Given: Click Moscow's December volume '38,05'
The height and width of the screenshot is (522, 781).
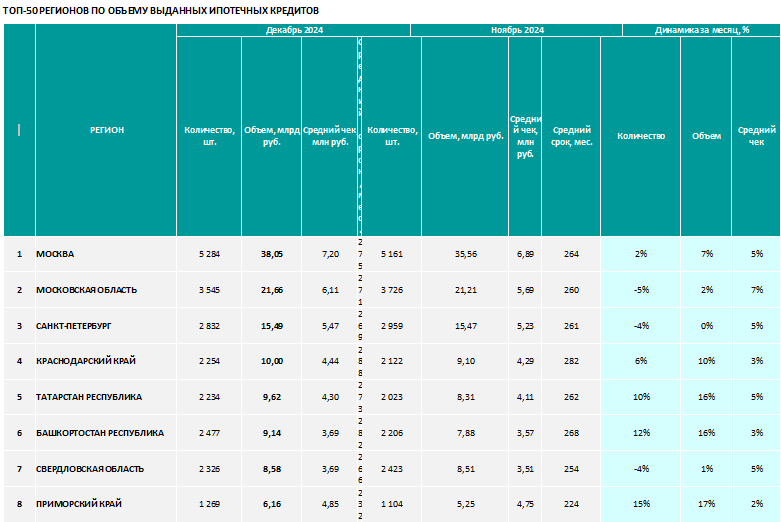Looking at the screenshot, I should tap(271, 254).
